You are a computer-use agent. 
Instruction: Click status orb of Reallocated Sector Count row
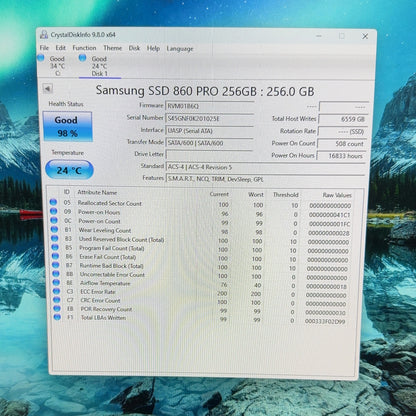(x=53, y=202)
